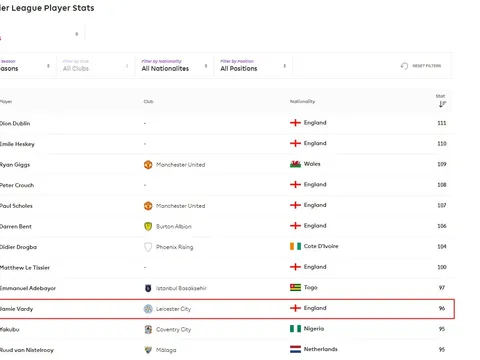Click Phoenix Rising club name
Image resolution: width=480 pixels, height=360 pixels.
tap(175, 247)
